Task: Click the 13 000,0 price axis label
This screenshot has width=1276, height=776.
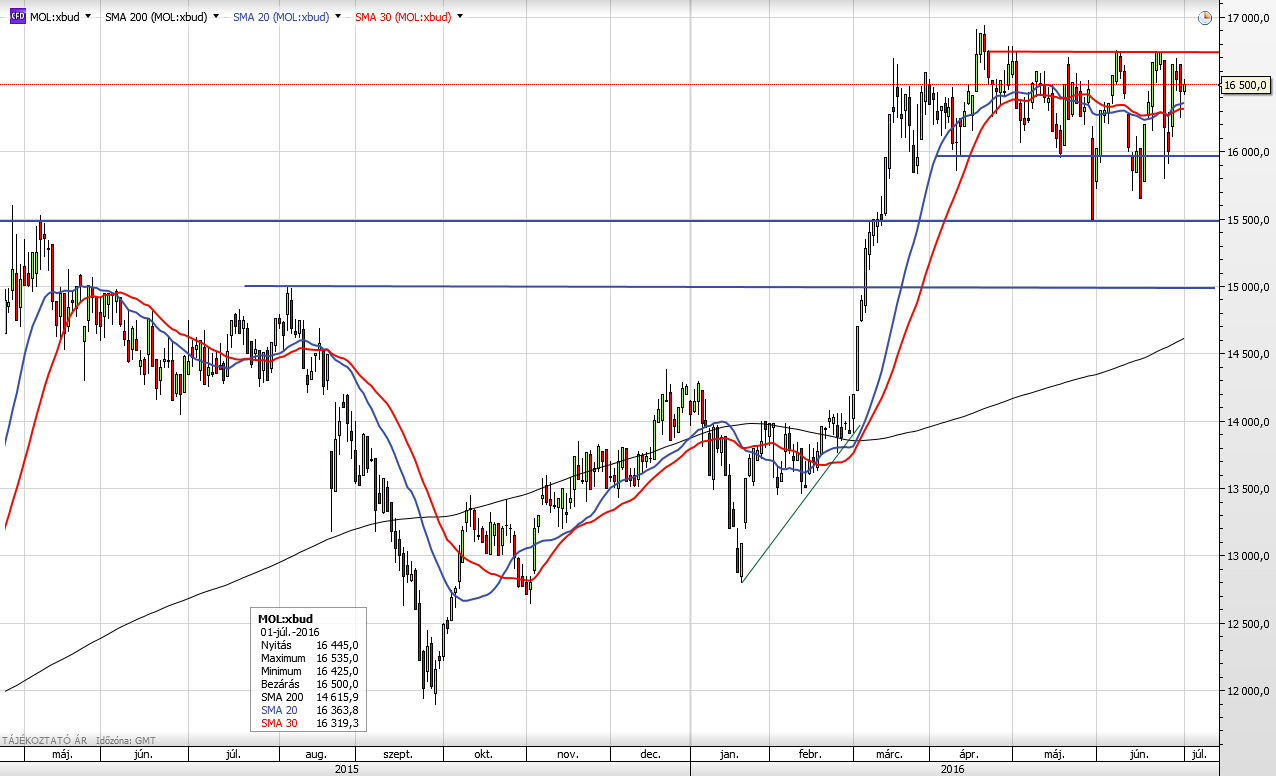Action: click(x=1247, y=556)
